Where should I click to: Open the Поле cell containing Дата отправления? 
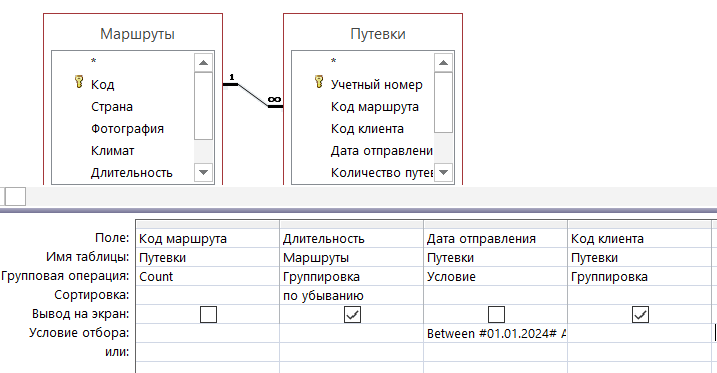coord(496,238)
